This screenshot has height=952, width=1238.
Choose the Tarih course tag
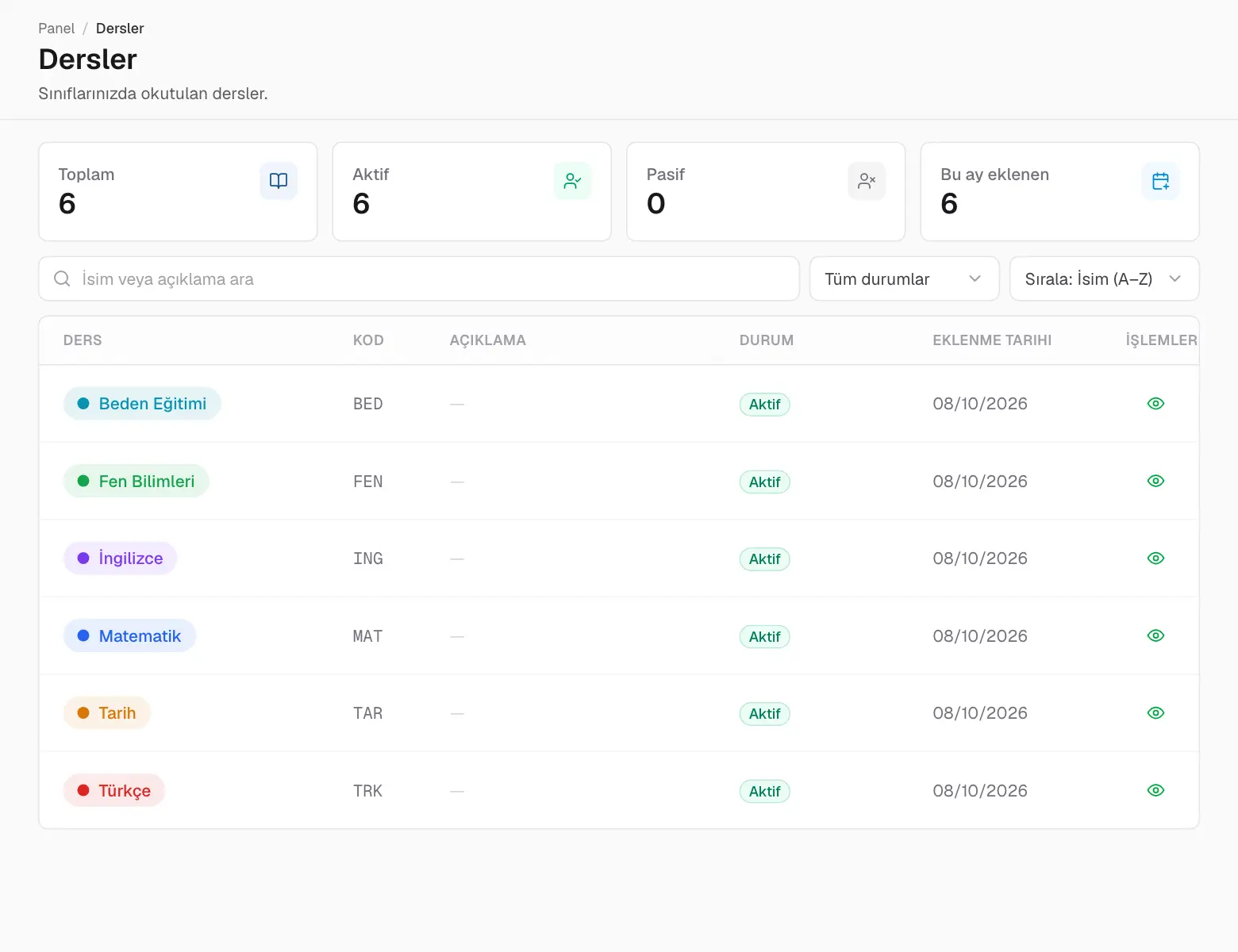click(107, 713)
